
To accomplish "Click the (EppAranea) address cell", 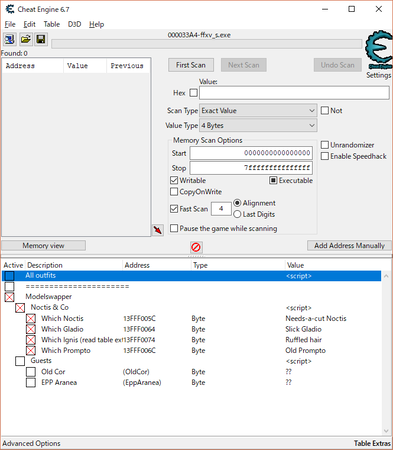I will point(142,382).
